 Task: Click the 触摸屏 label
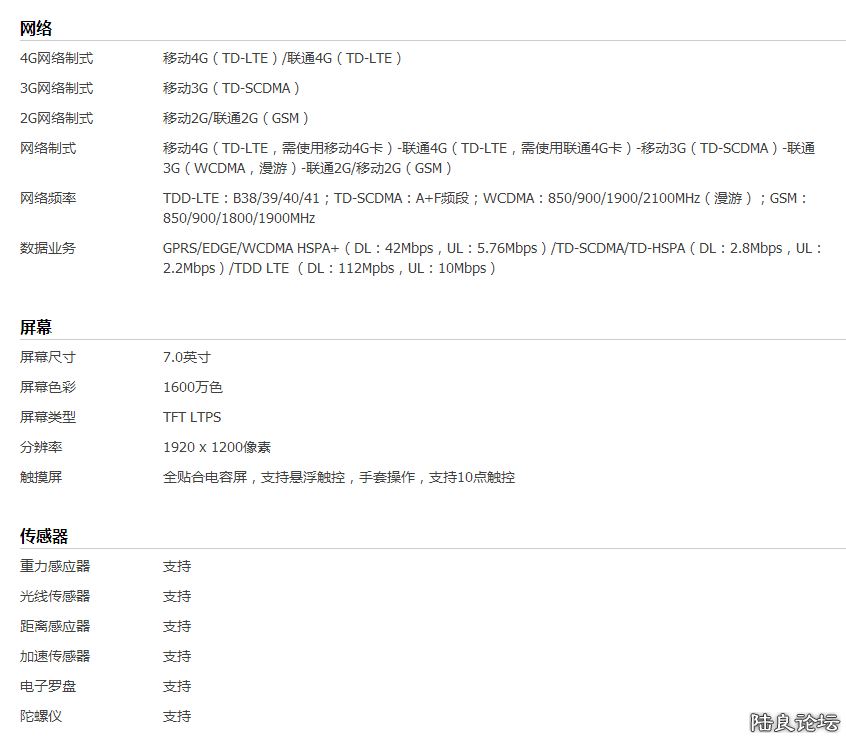click(41, 477)
